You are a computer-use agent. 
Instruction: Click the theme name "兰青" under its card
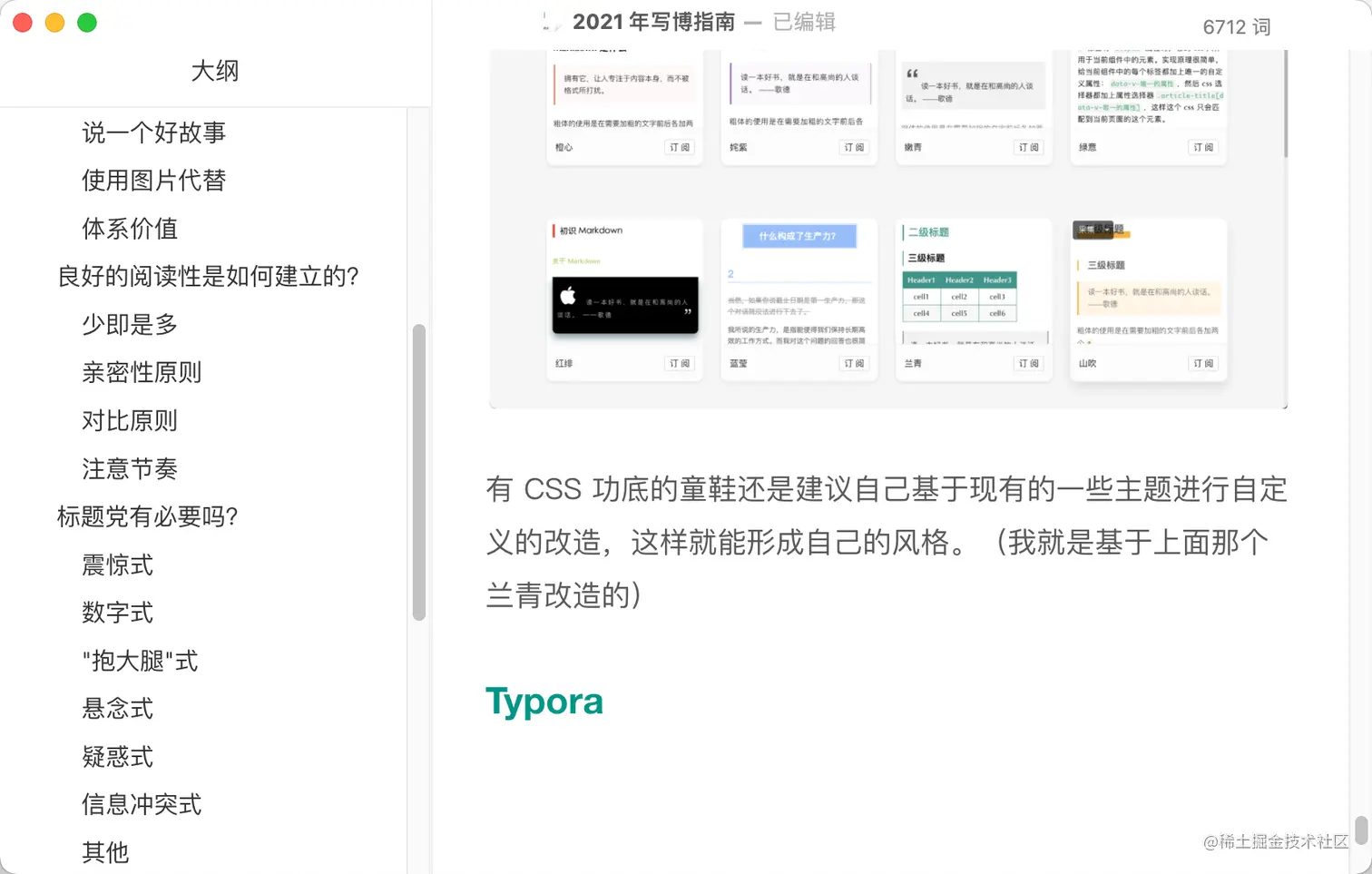(913, 363)
